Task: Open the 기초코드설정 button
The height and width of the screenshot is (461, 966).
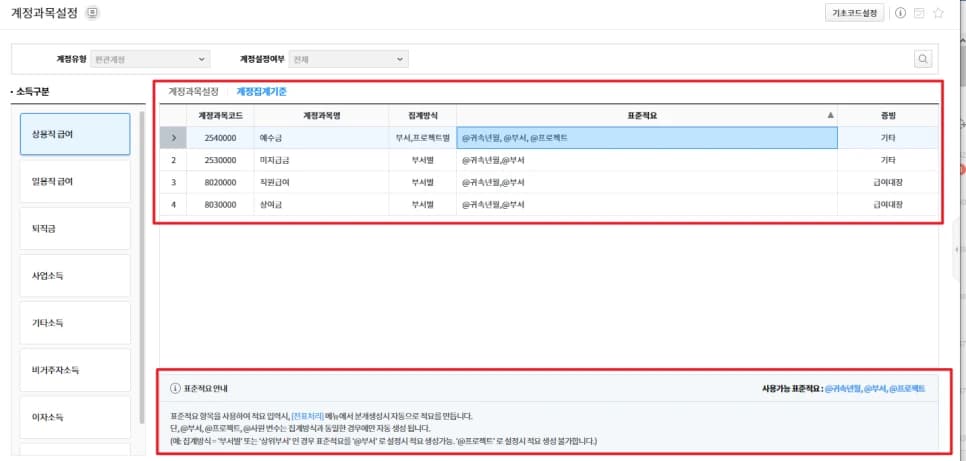Action: (854, 13)
